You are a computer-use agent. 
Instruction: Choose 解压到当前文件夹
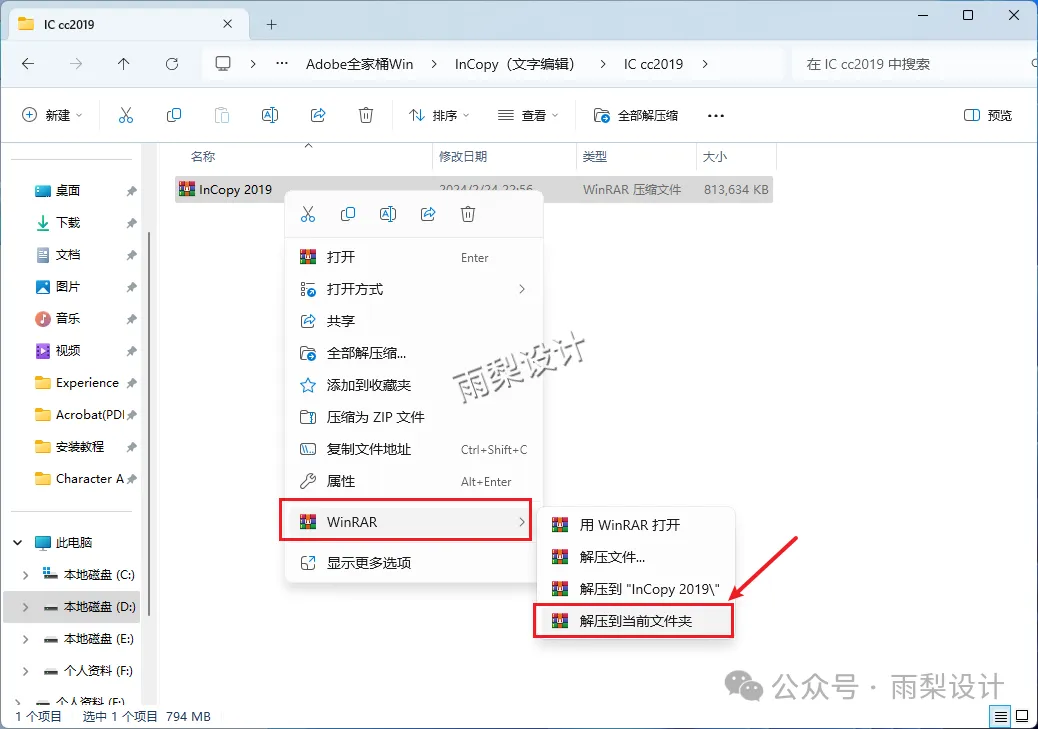click(634, 621)
